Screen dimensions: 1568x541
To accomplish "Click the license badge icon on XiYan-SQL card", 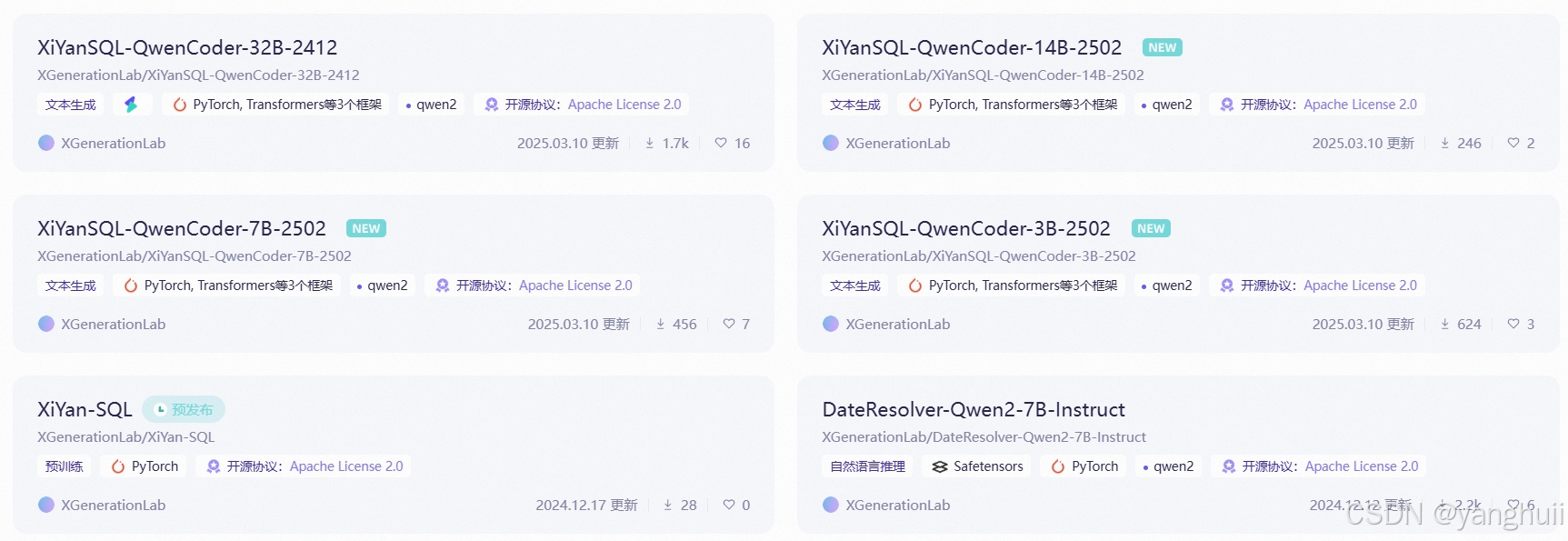I will pyautogui.click(x=214, y=466).
